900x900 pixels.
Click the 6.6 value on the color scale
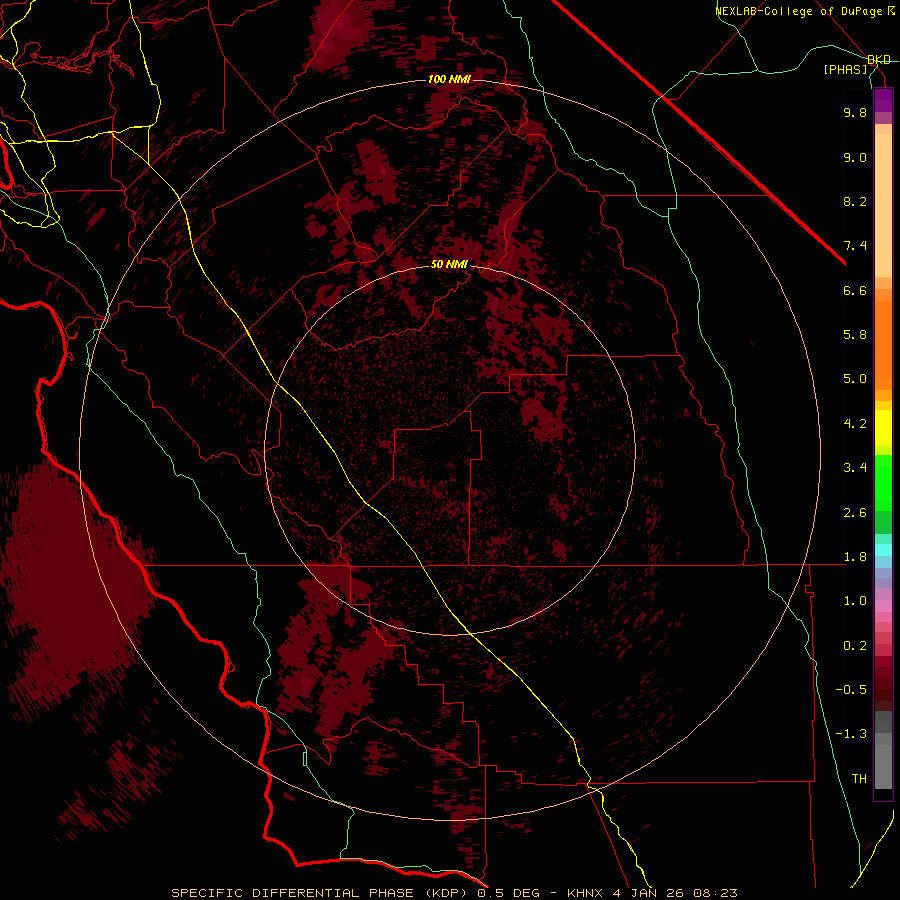pos(855,290)
